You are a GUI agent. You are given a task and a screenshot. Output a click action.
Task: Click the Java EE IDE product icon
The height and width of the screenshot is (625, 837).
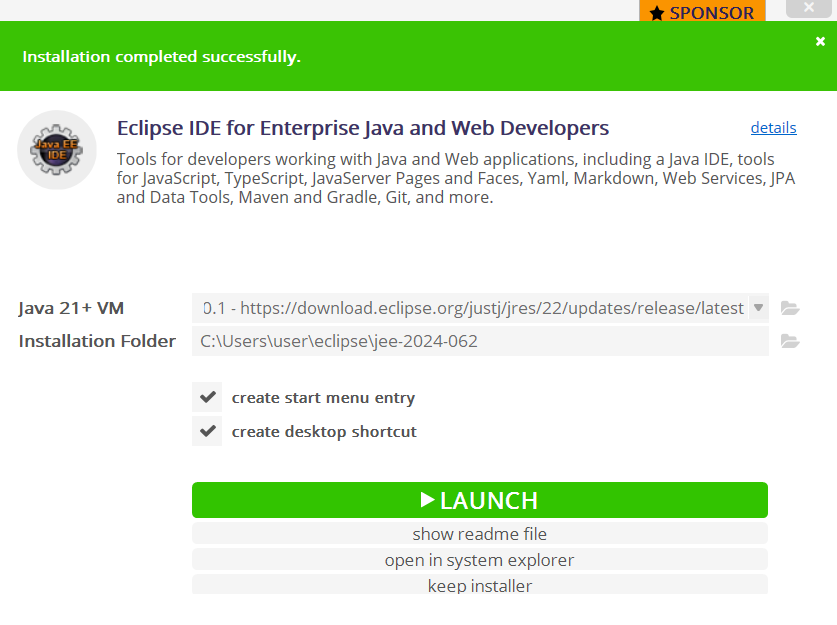[x=57, y=150]
